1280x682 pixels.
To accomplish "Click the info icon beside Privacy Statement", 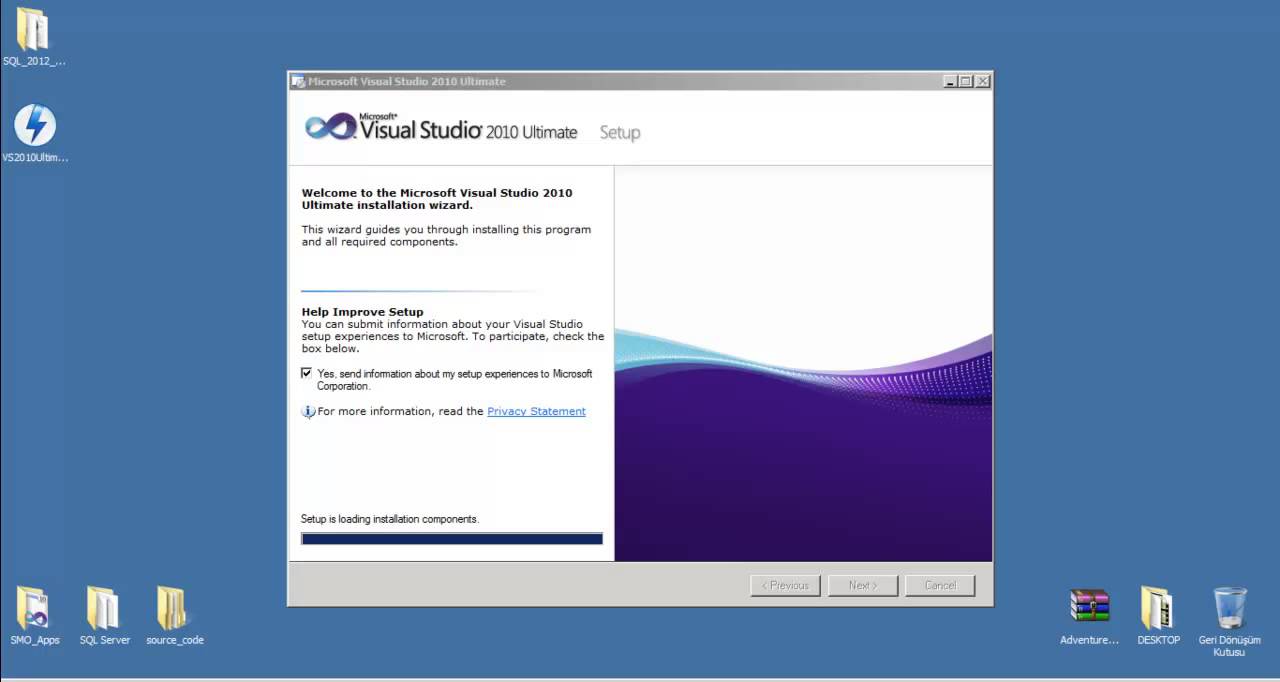I will (308, 412).
